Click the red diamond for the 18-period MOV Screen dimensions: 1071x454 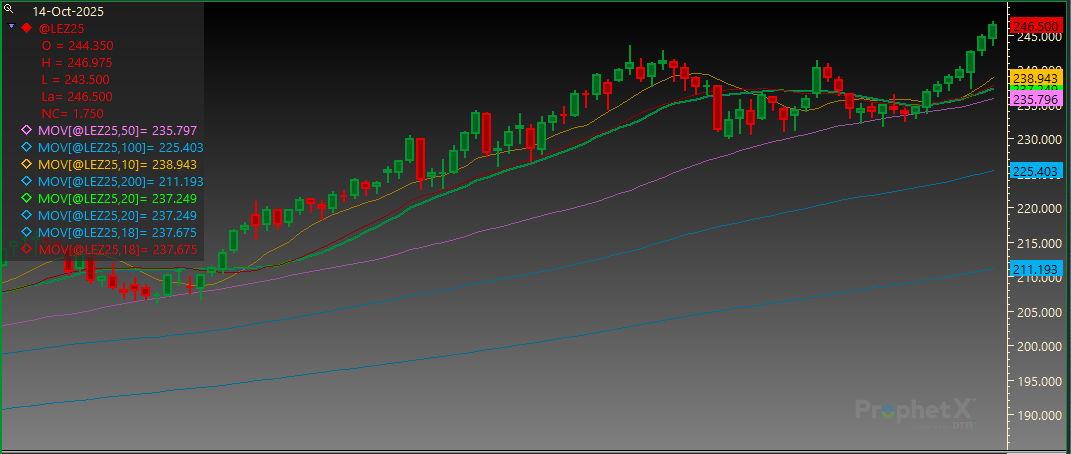tap(27, 249)
